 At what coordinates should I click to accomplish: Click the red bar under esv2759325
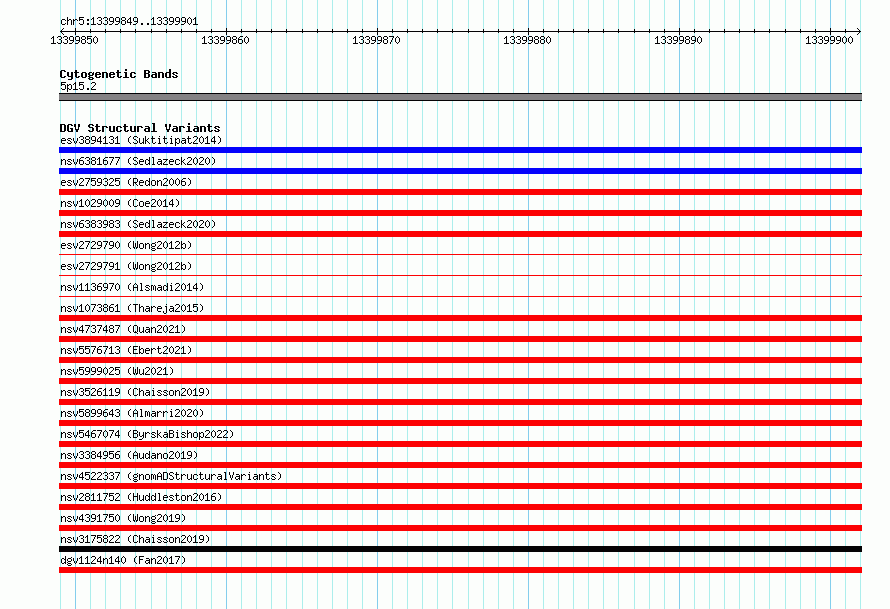pyautogui.click(x=460, y=192)
